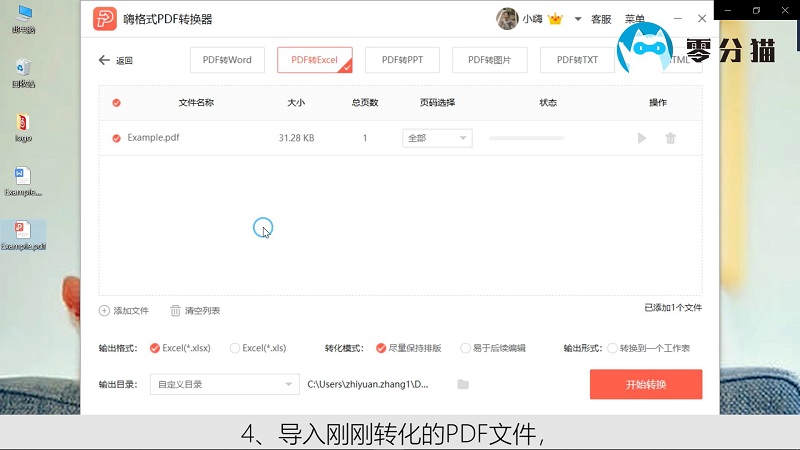Open the 回收站 desktop icon
Viewport: 800px width, 450px height.
tap(23, 73)
